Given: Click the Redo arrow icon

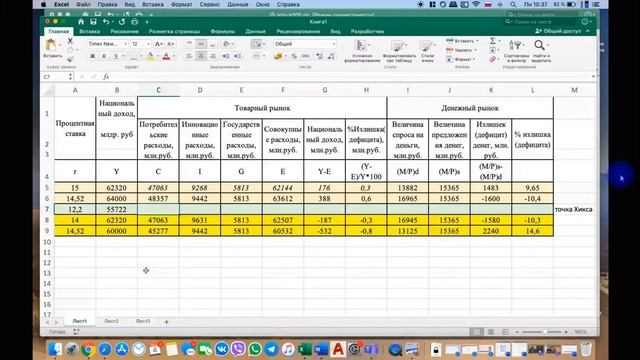Looking at the screenshot, I should 122,22.
